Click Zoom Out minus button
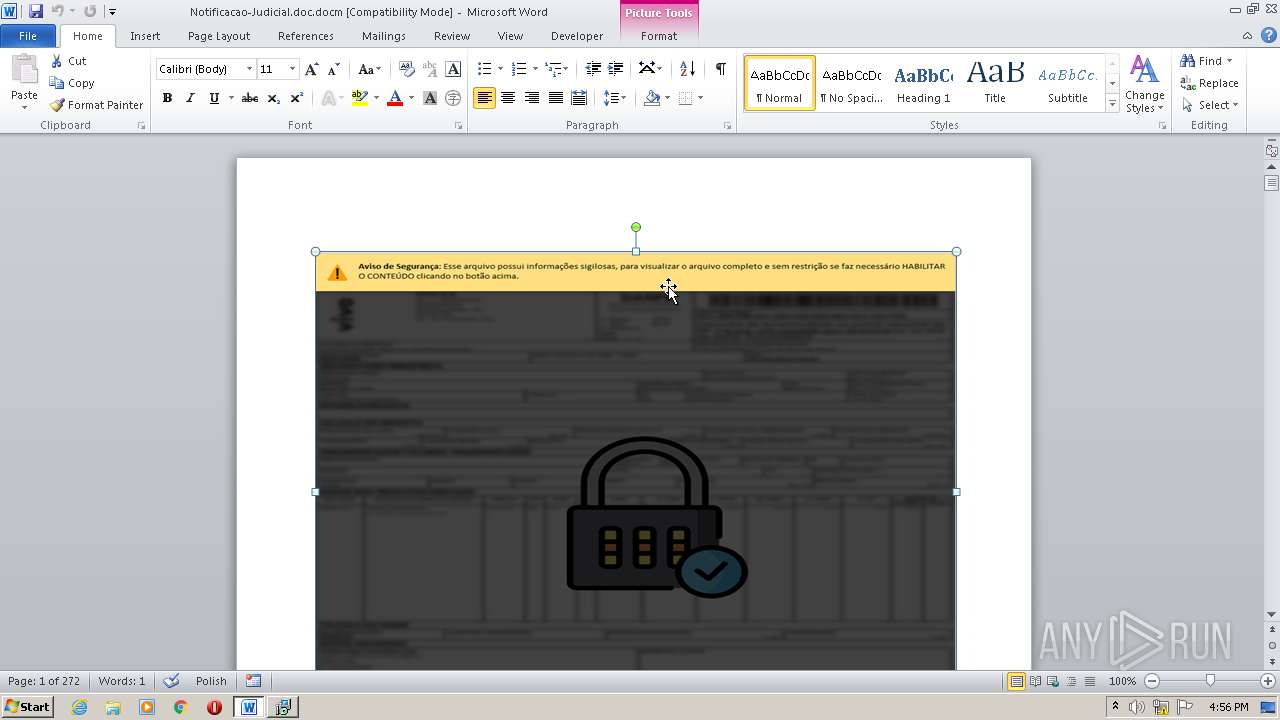 tap(1152, 681)
